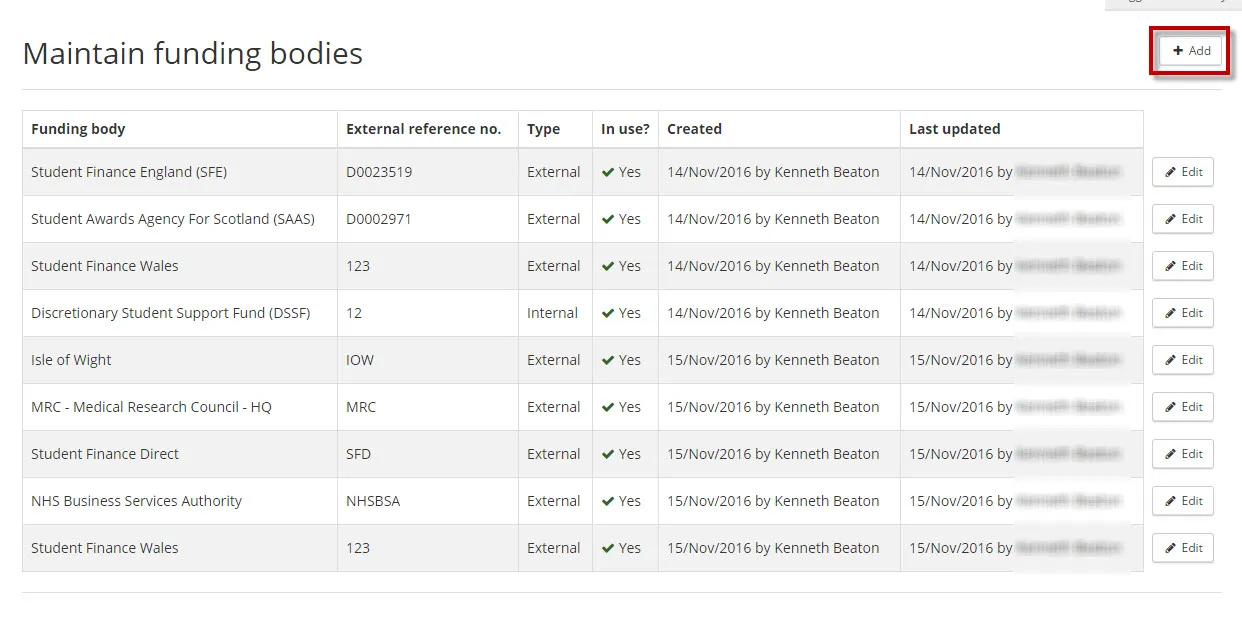This screenshot has height=637, width=1242.
Task: Select the reference number D0023519 cell
Action: 379,172
